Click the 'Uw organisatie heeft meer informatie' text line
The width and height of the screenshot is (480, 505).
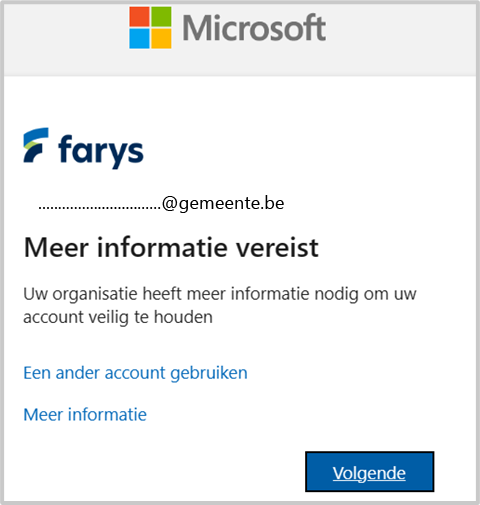(220, 294)
